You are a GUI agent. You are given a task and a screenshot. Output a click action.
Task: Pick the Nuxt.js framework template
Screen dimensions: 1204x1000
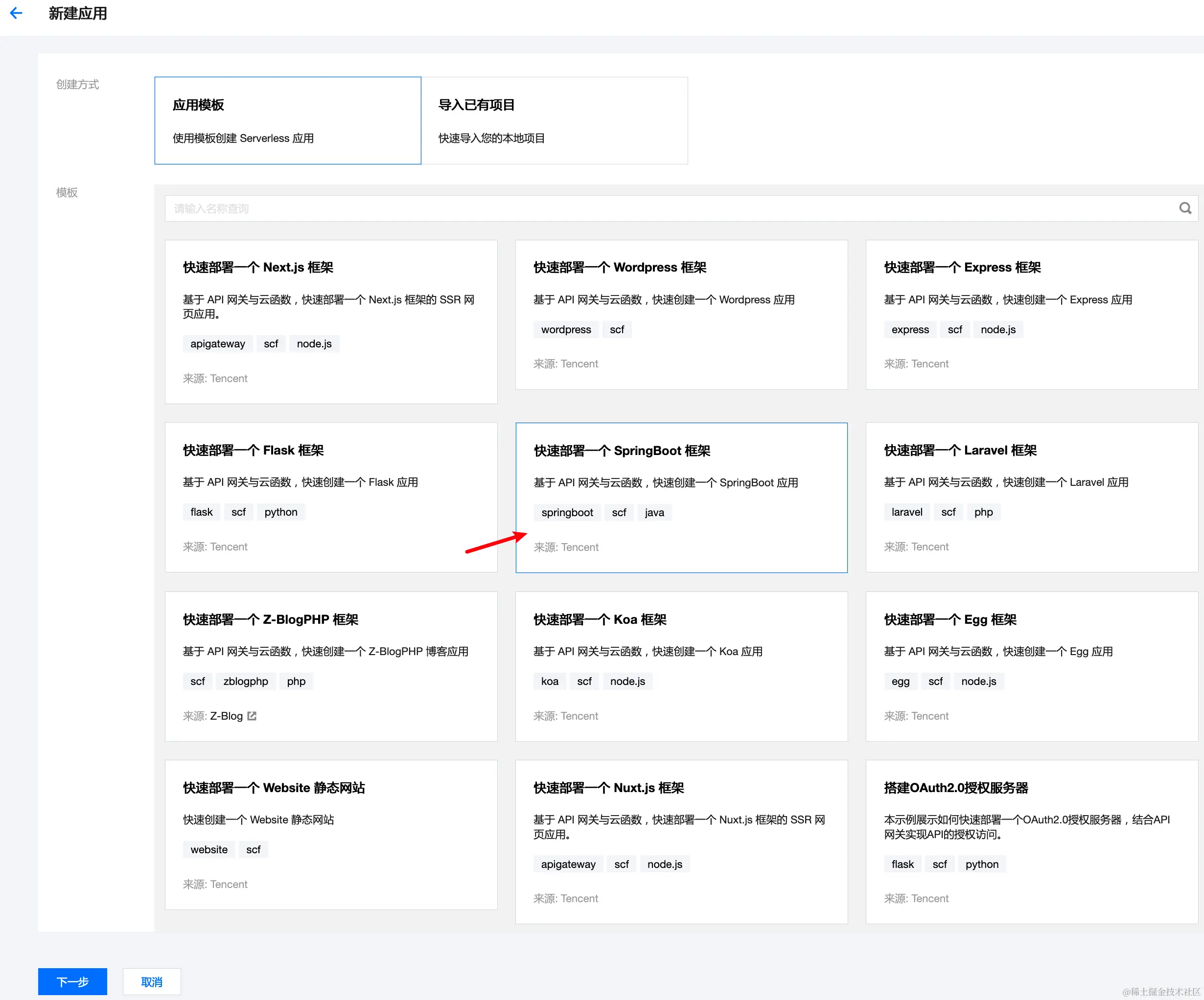tap(681, 841)
